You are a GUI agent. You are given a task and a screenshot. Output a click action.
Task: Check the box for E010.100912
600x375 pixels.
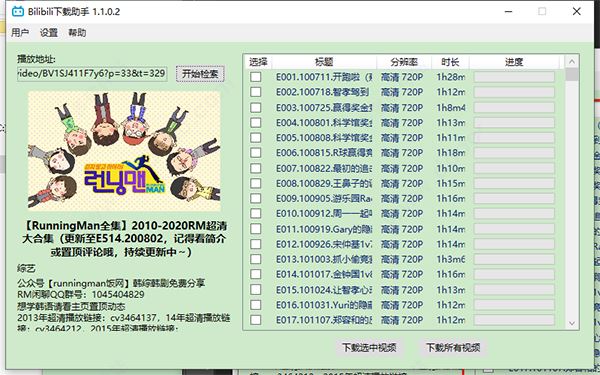[256, 214]
